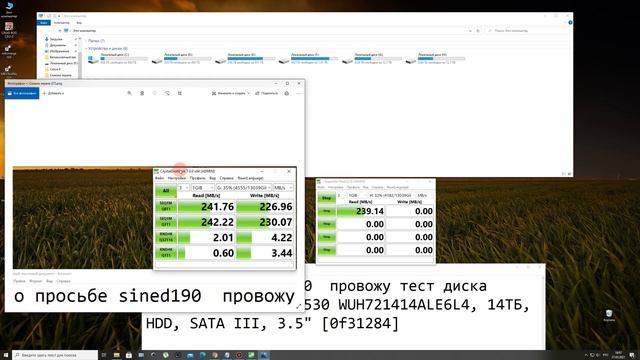
Task: Click the top Stop button in second CrystalDiskMark
Action: point(327,198)
